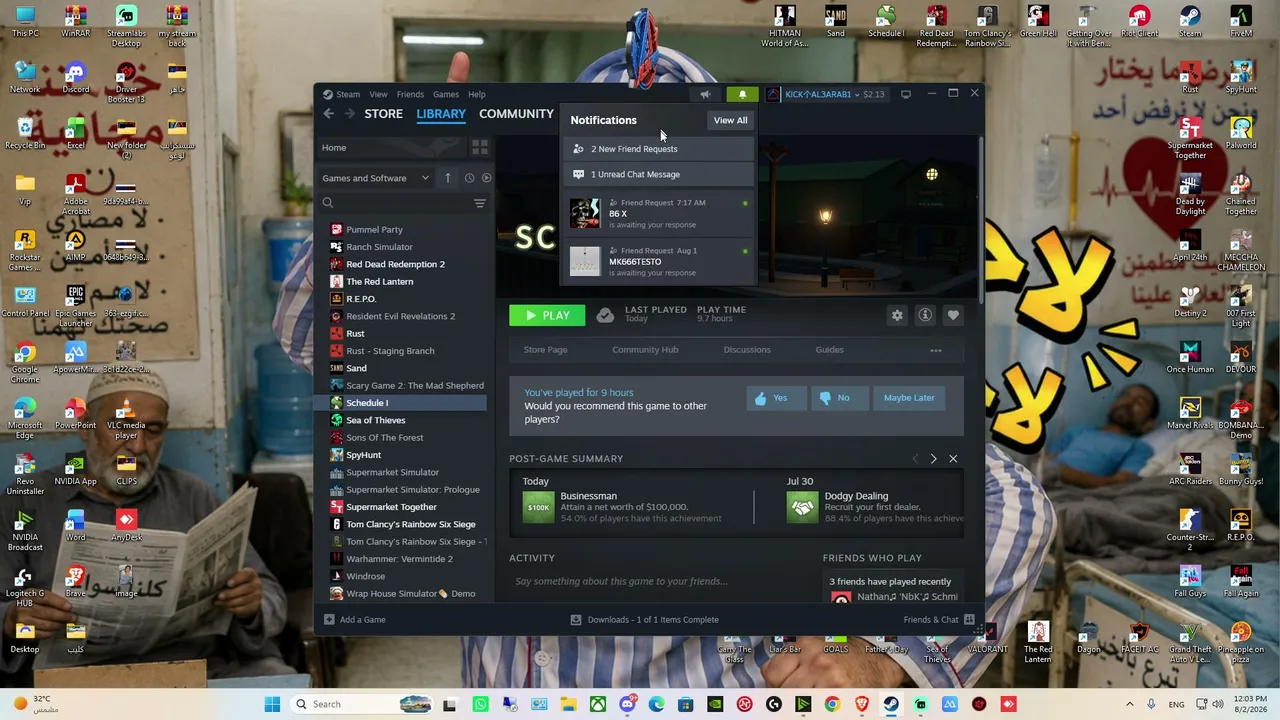Open 2 New Friend Requests

[x=659, y=149]
